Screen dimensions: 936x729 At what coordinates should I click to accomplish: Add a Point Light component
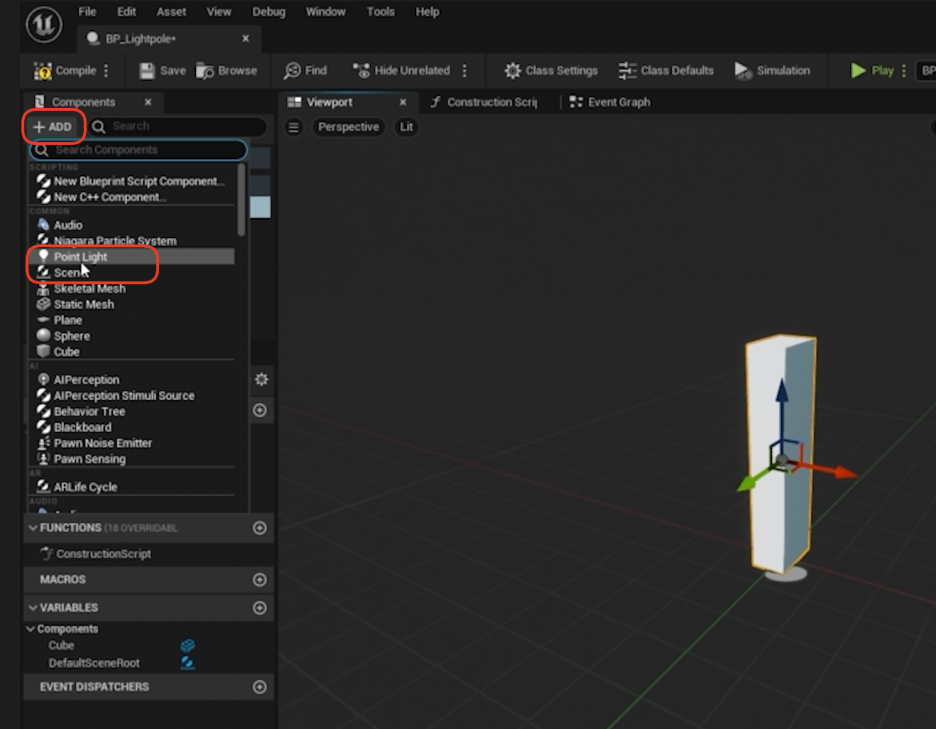[x=131, y=257]
